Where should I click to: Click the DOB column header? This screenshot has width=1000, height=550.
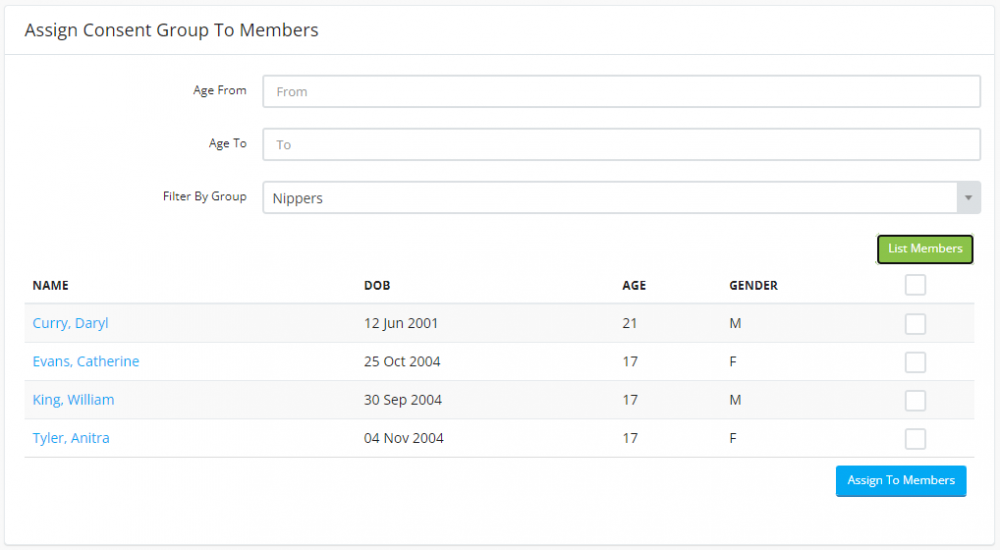[377, 285]
